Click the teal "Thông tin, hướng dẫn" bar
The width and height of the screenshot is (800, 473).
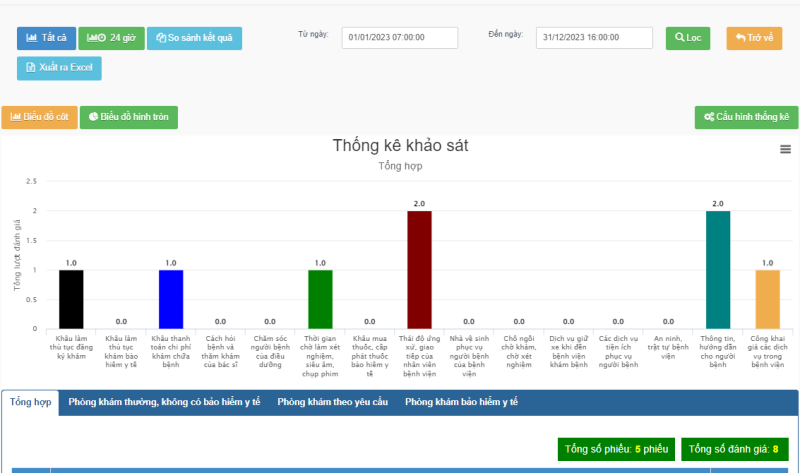pos(717,269)
